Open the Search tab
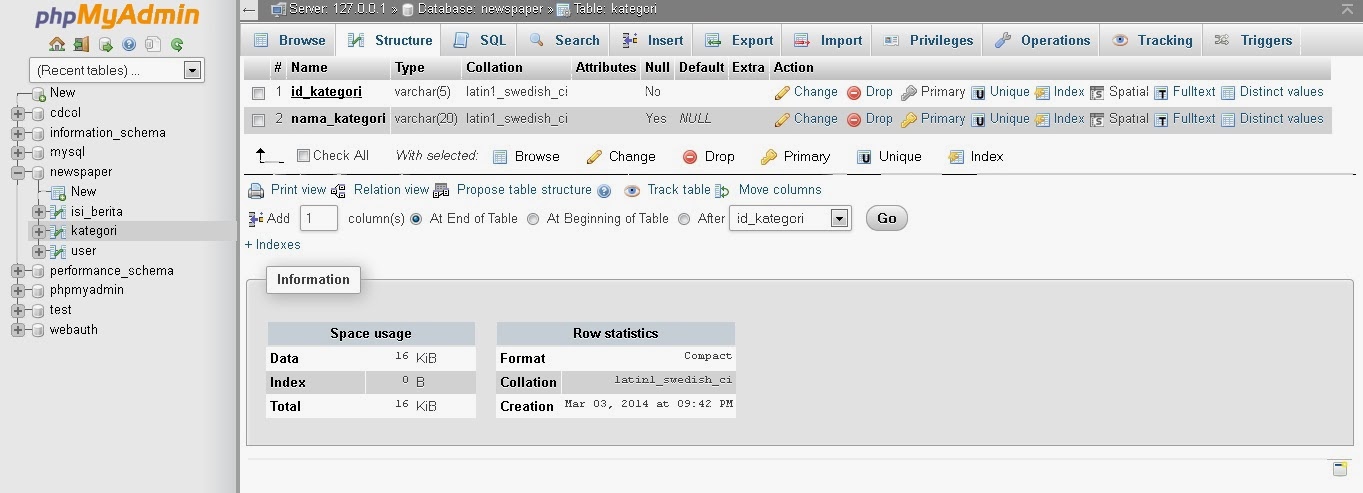The image size is (1363, 493). pyautogui.click(x=565, y=41)
